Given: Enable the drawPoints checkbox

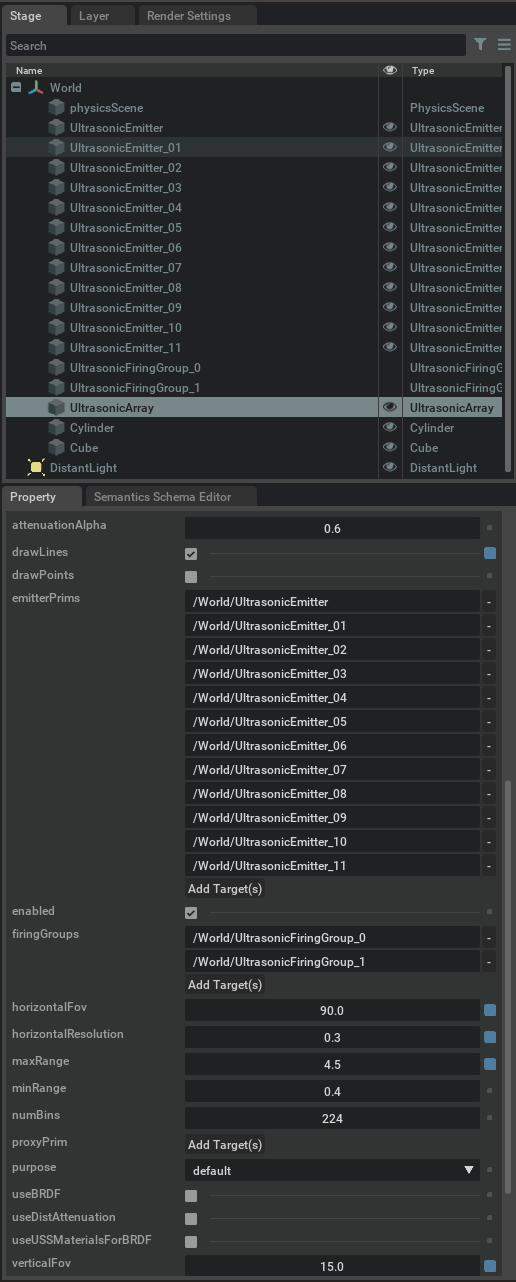Looking at the screenshot, I should 191,577.
